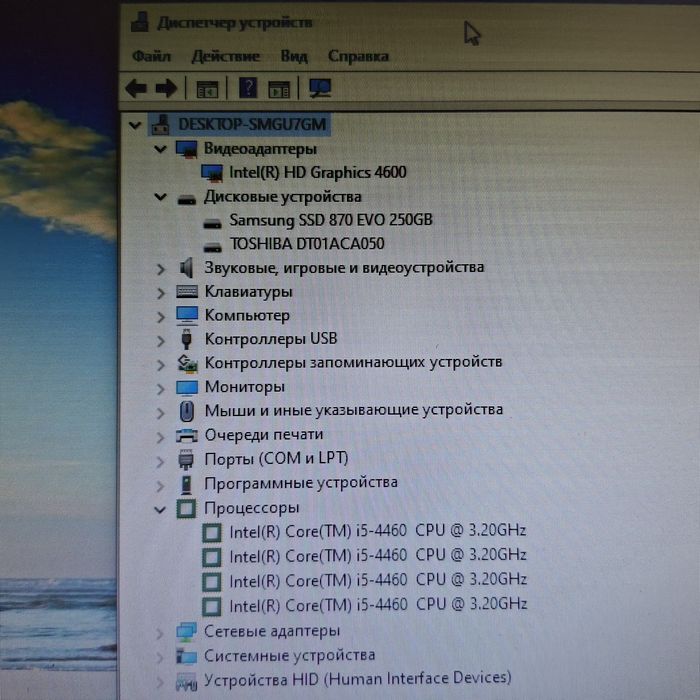Expand Звуковые, игровые и видеоустройства
The height and width of the screenshot is (700, 700).
(161, 269)
